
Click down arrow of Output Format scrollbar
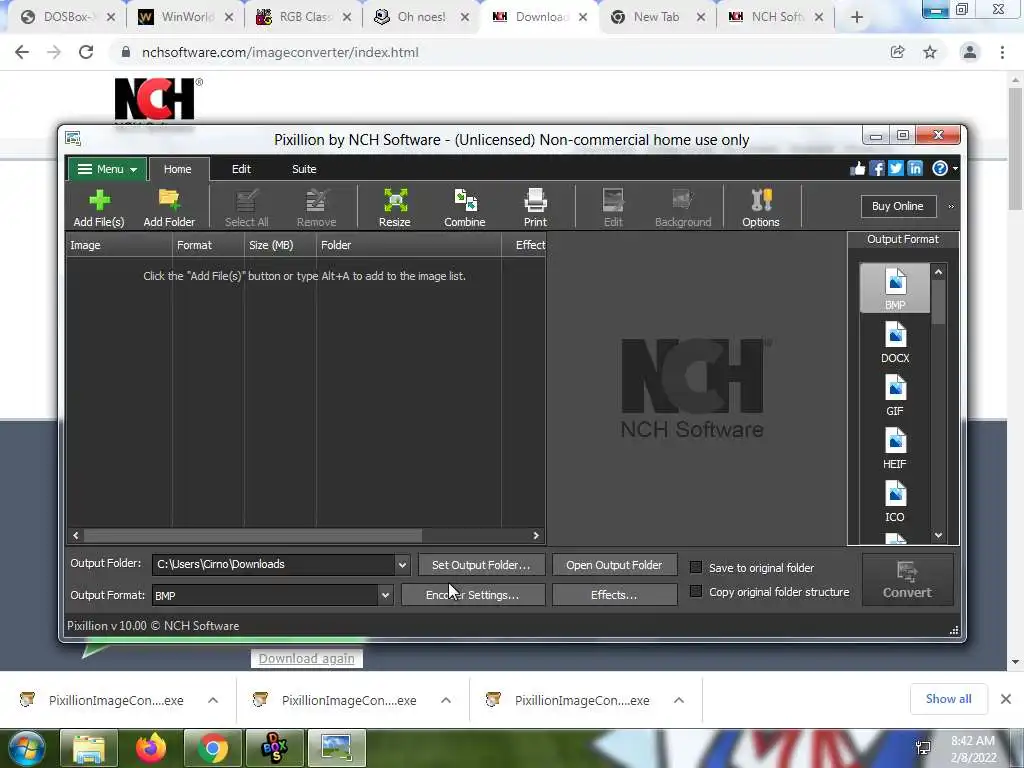pos(938,536)
